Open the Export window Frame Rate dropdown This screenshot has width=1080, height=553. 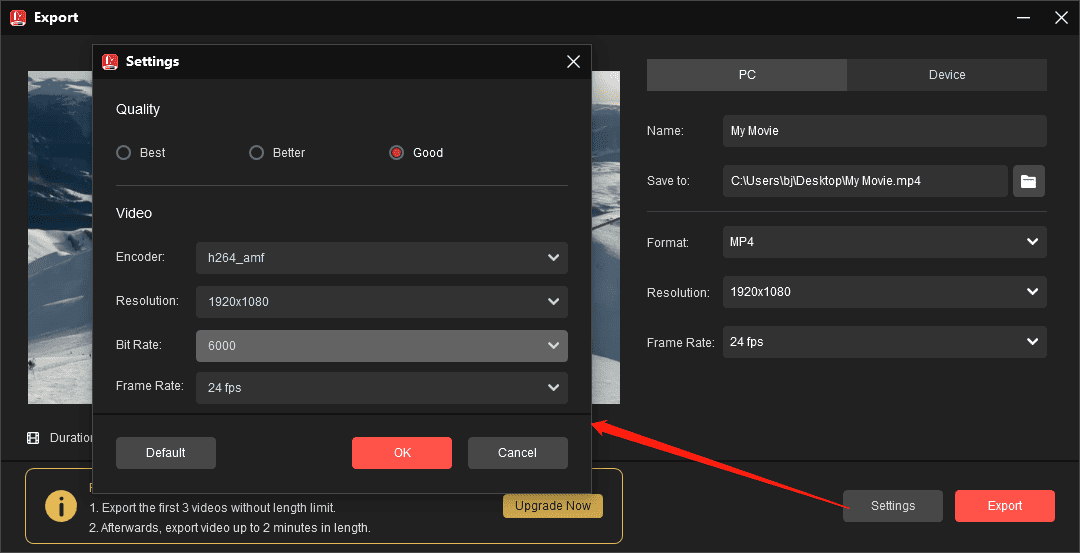(884, 342)
